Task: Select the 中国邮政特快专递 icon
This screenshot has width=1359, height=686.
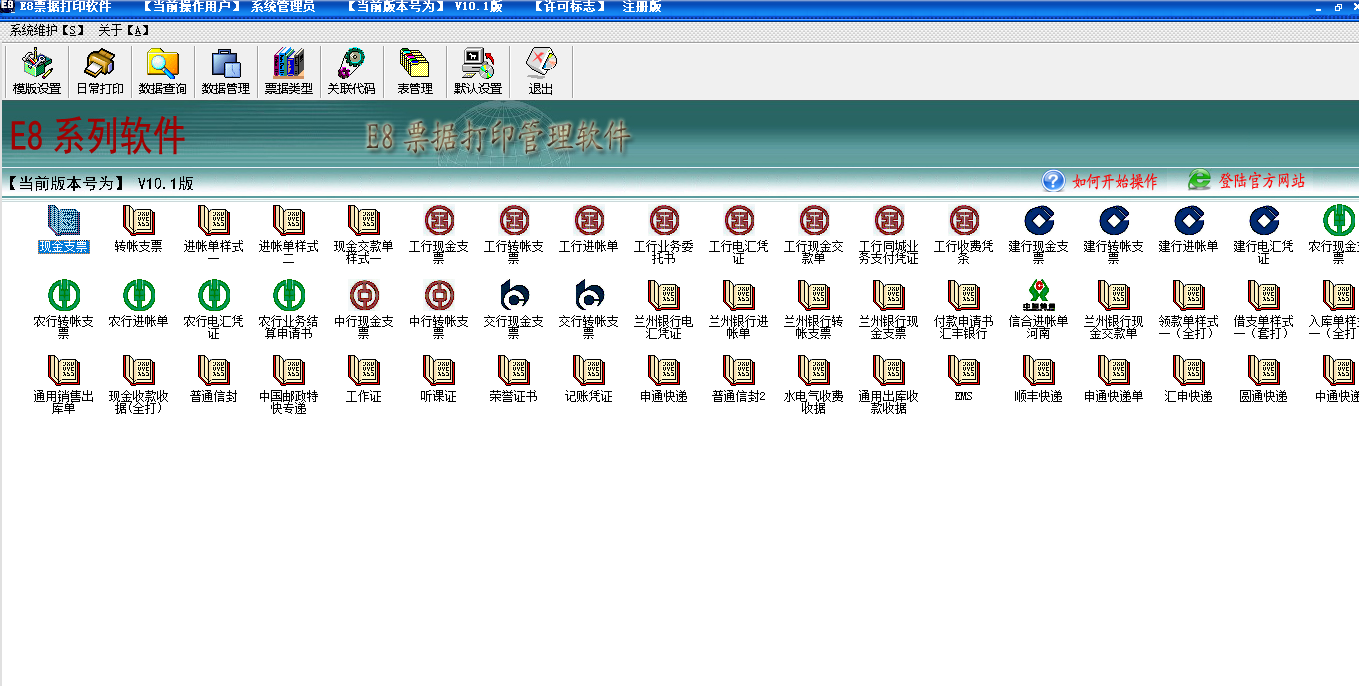Action: pos(288,384)
